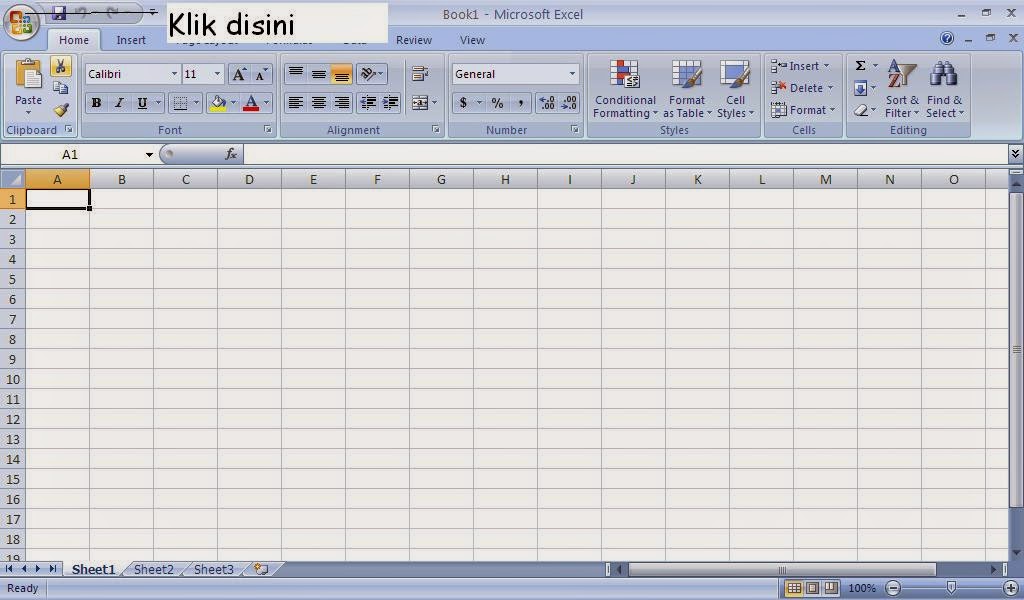The height and width of the screenshot is (600, 1024).
Task: Open the font size 11 dropdown
Action: [217, 74]
